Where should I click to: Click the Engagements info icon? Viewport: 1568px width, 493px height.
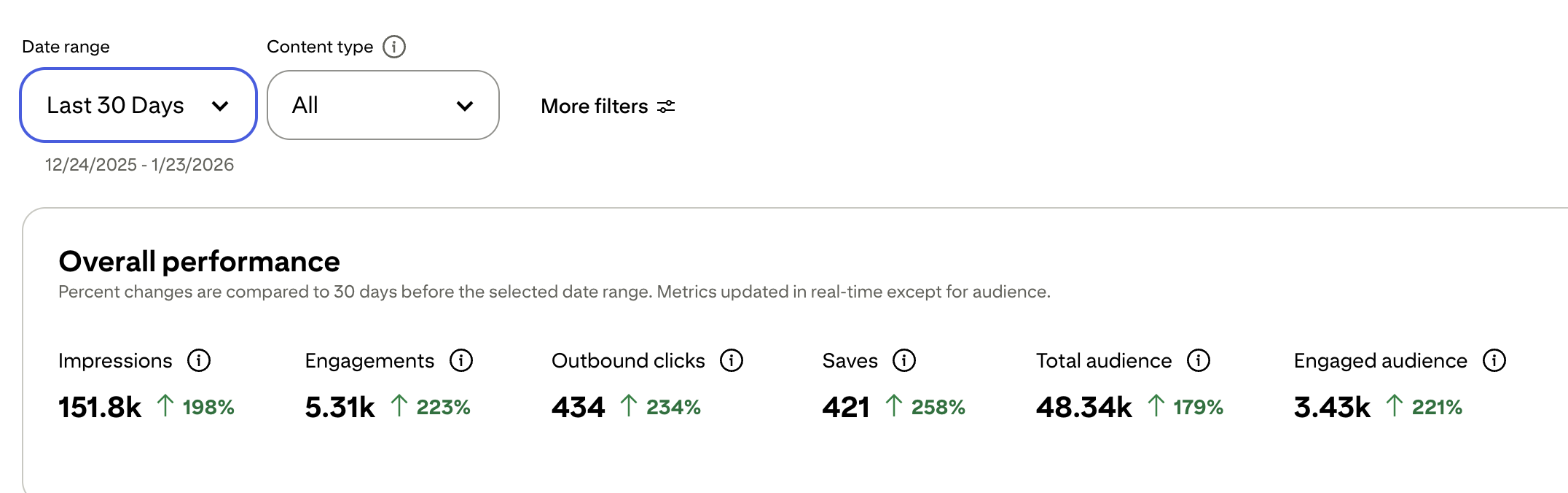point(460,360)
